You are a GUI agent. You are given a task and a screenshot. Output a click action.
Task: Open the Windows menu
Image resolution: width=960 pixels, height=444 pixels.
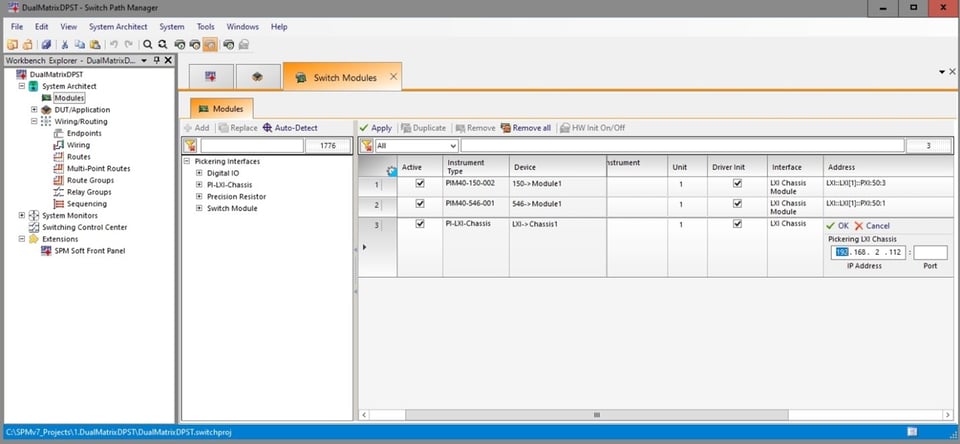click(x=242, y=27)
